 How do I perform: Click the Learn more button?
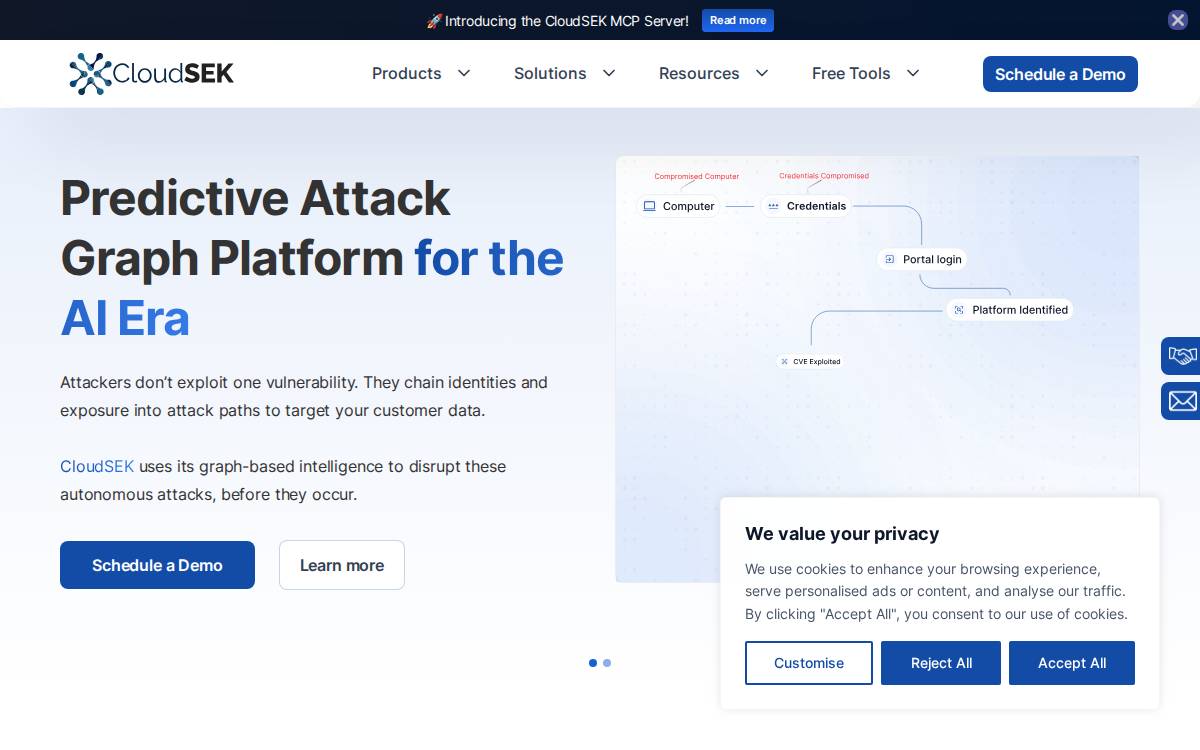pyautogui.click(x=342, y=565)
